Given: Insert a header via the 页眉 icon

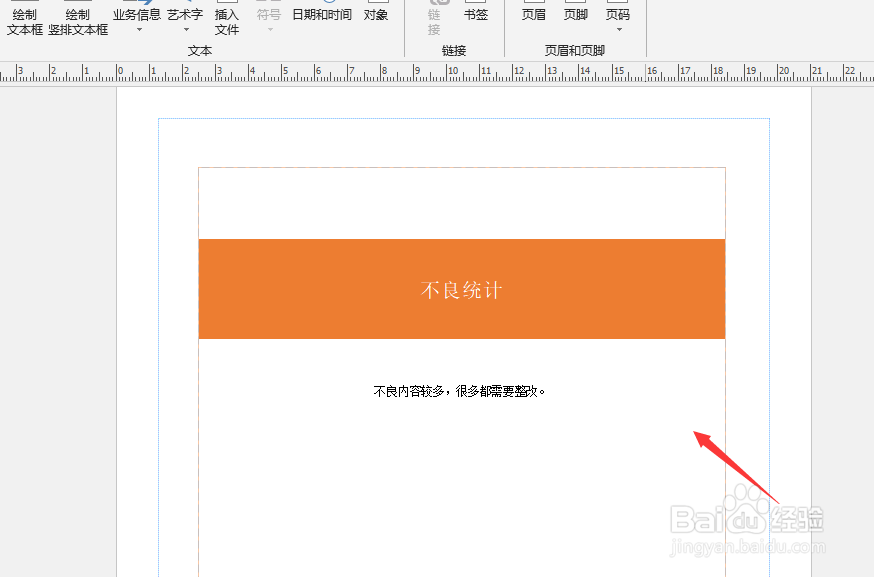Looking at the screenshot, I should (x=534, y=14).
